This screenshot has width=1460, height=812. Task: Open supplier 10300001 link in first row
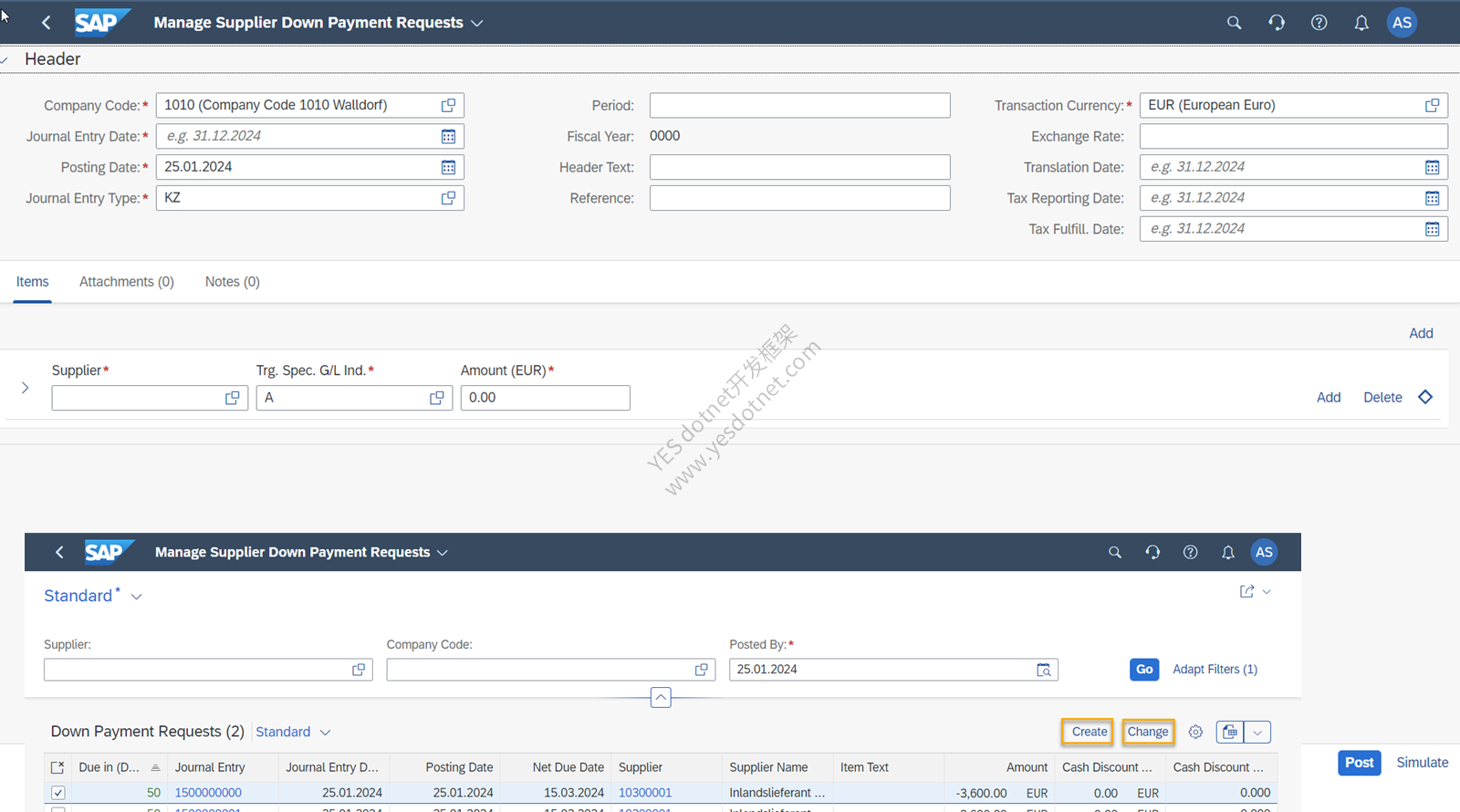[645, 793]
